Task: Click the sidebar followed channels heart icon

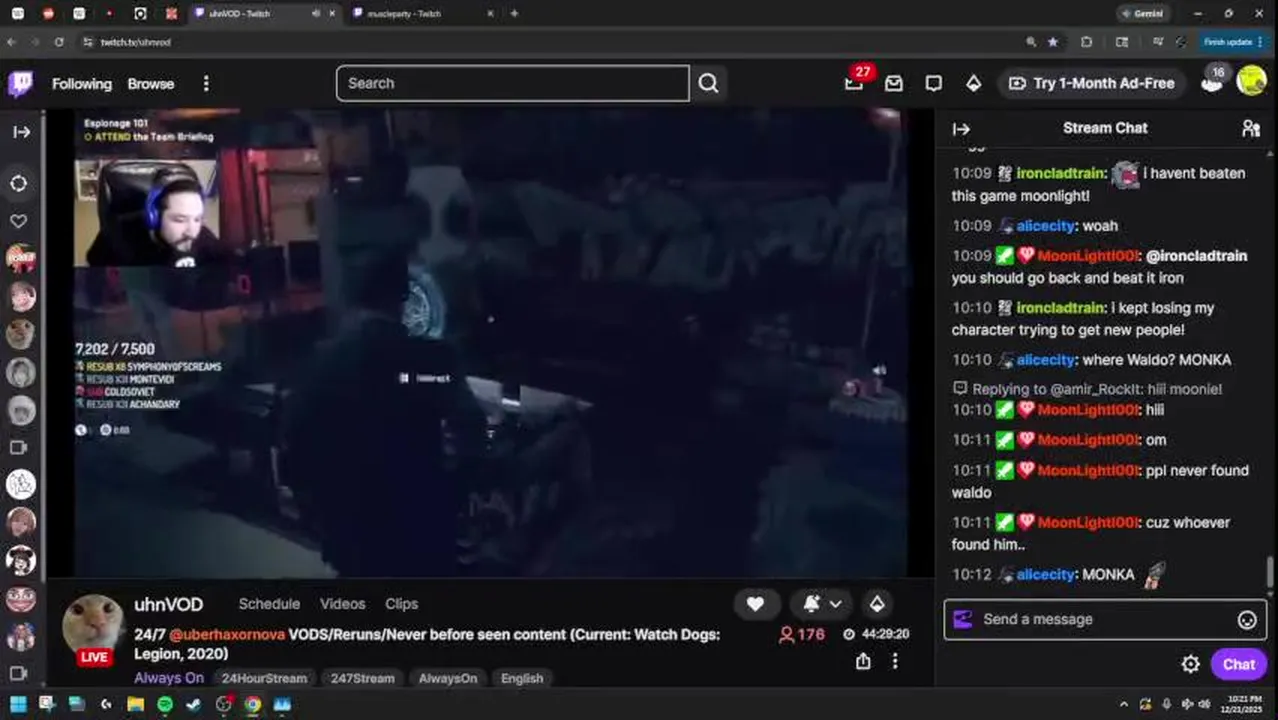Action: (19, 221)
